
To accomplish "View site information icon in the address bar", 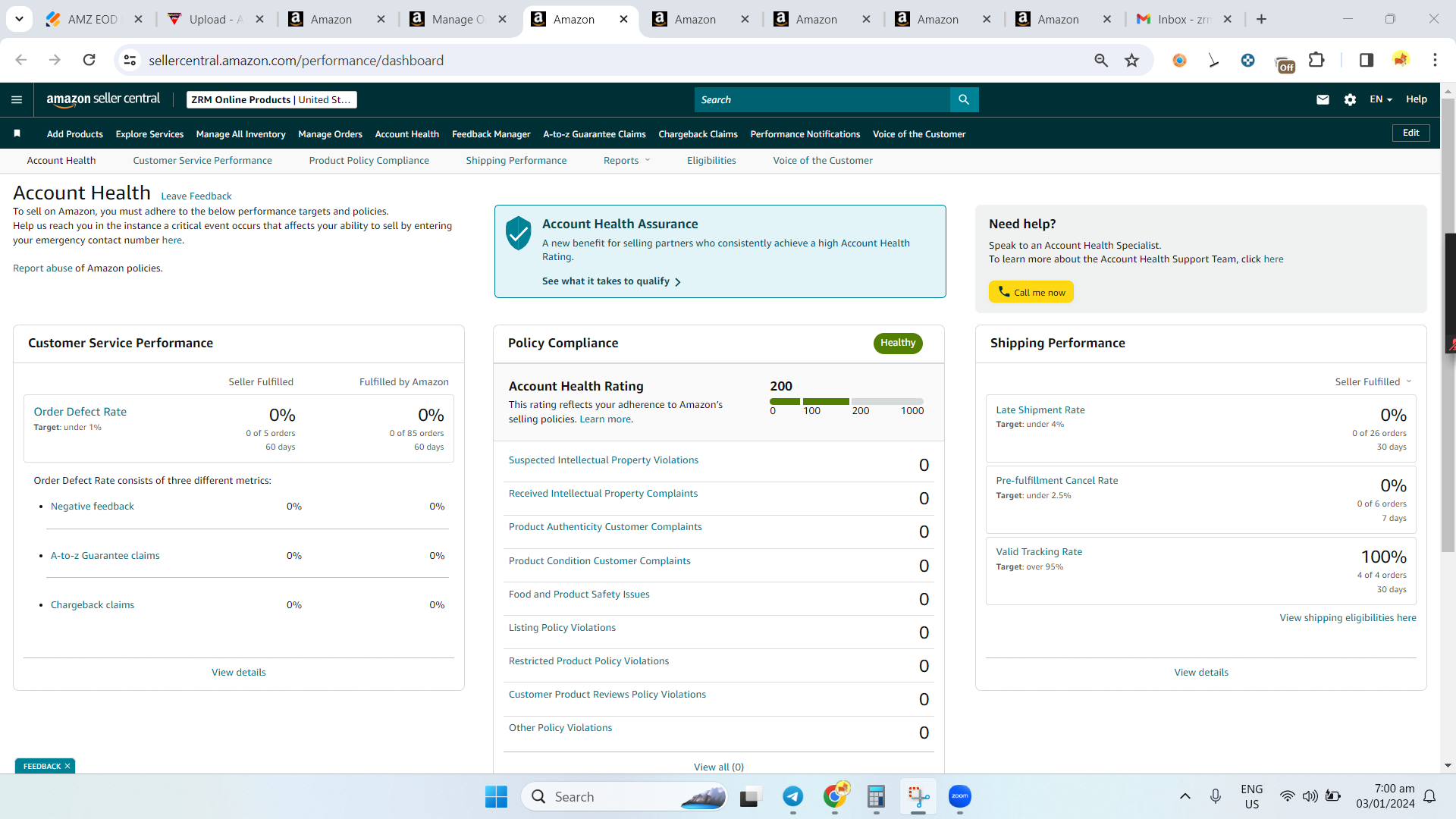I will click(130, 60).
